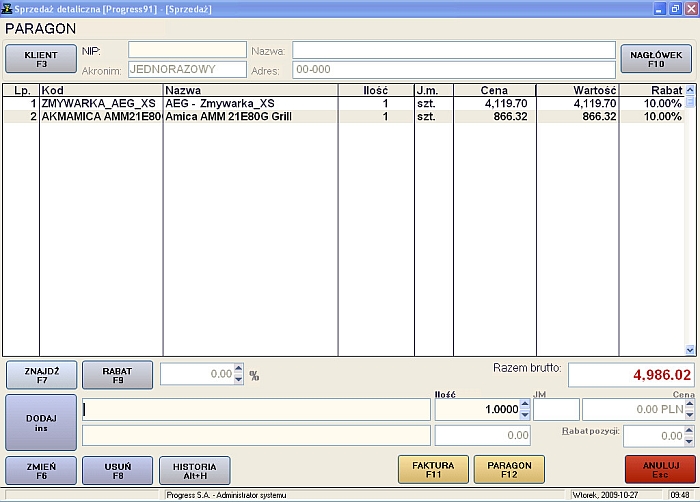Click table scrollbar up arrow
Screen dimensions: 700x502
click(x=690, y=90)
